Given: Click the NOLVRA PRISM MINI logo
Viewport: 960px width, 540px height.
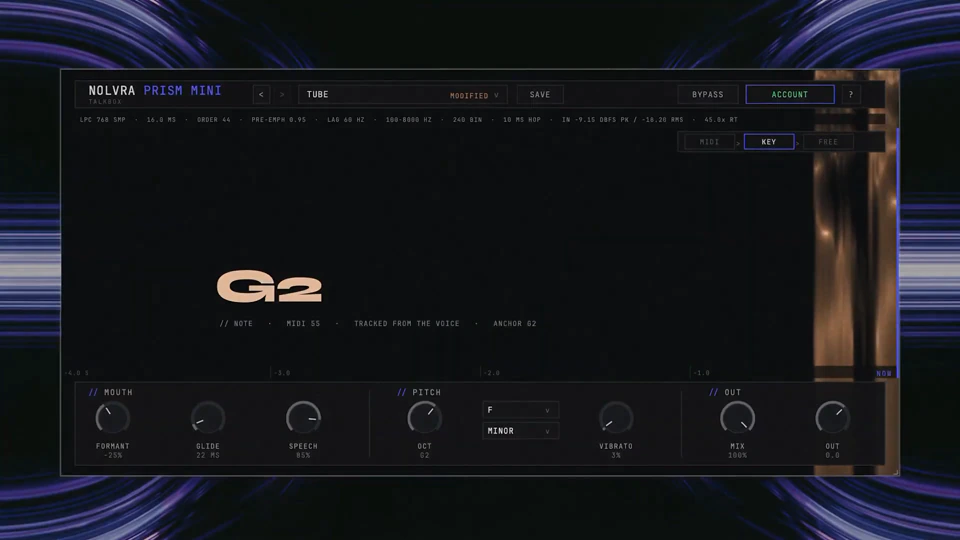Looking at the screenshot, I should point(155,91).
